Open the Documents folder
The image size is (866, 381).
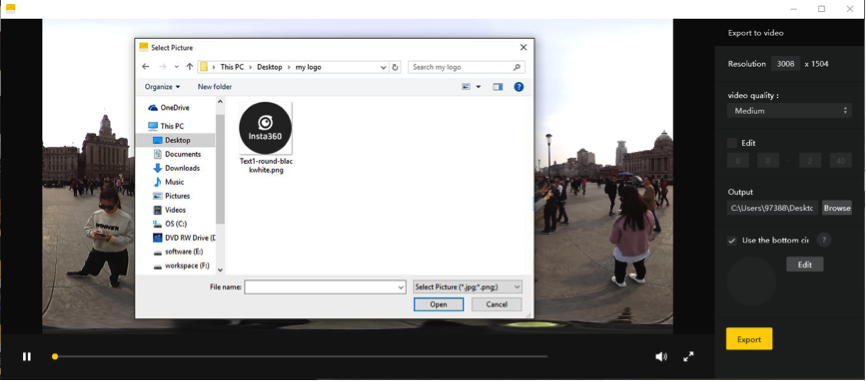pyautogui.click(x=177, y=154)
